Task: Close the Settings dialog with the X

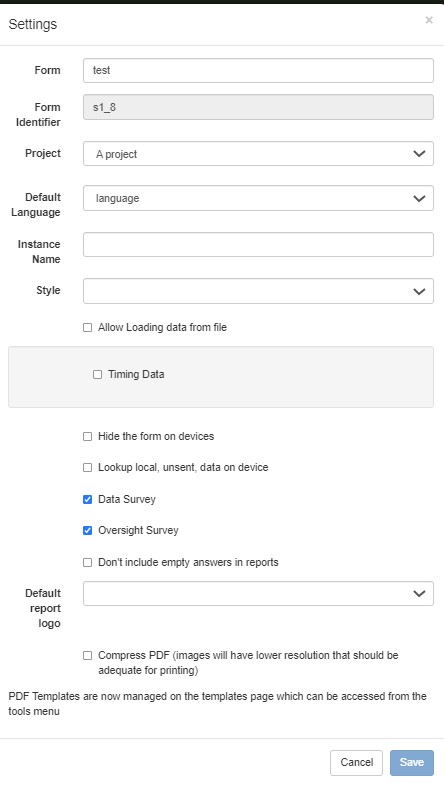Action: [x=429, y=20]
